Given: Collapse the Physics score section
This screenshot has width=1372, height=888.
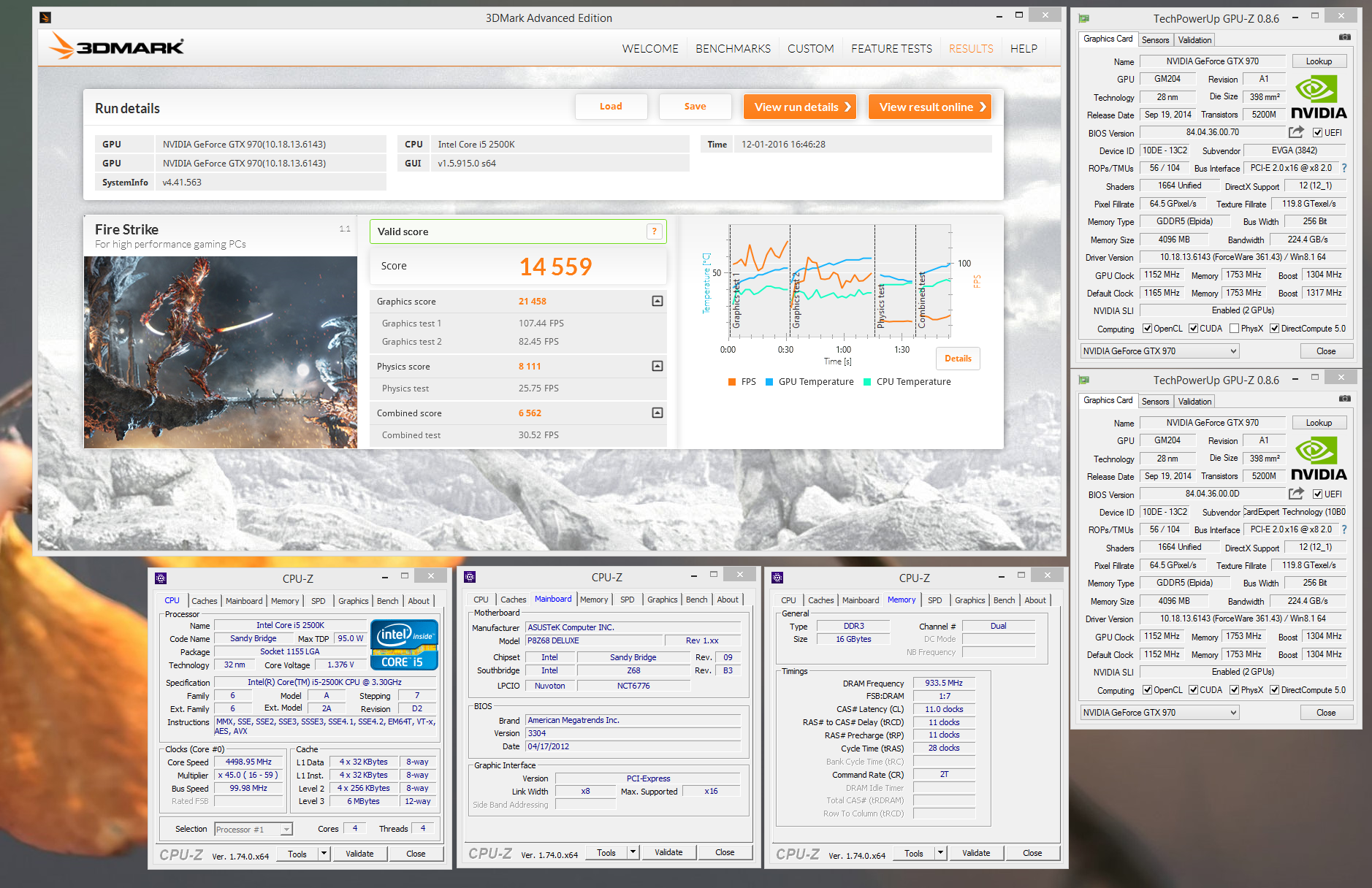Looking at the screenshot, I should click(658, 366).
